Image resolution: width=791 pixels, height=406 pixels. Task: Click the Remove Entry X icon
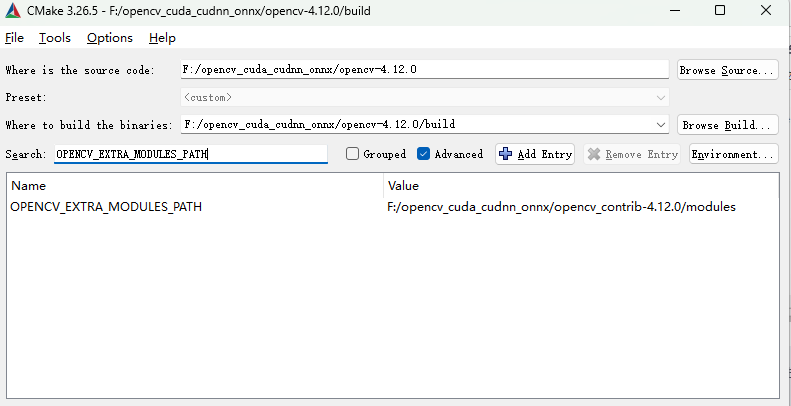pos(594,154)
